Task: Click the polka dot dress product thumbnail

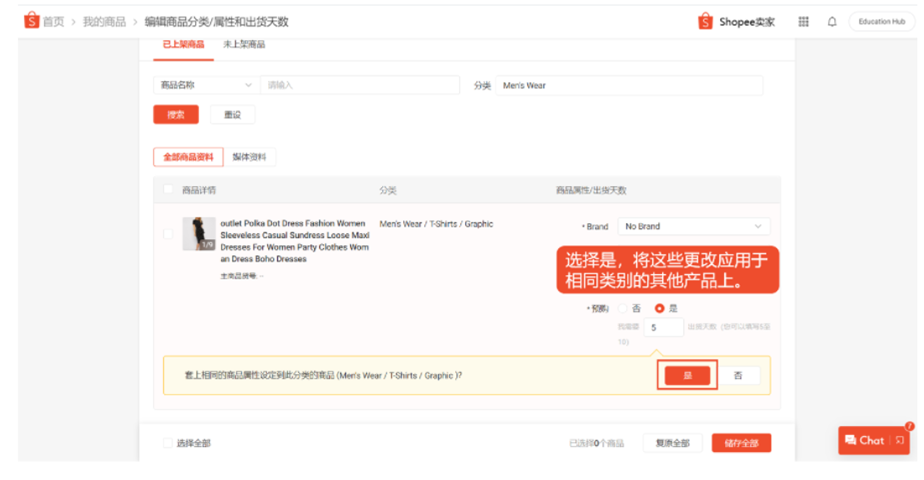Action: [x=198, y=234]
